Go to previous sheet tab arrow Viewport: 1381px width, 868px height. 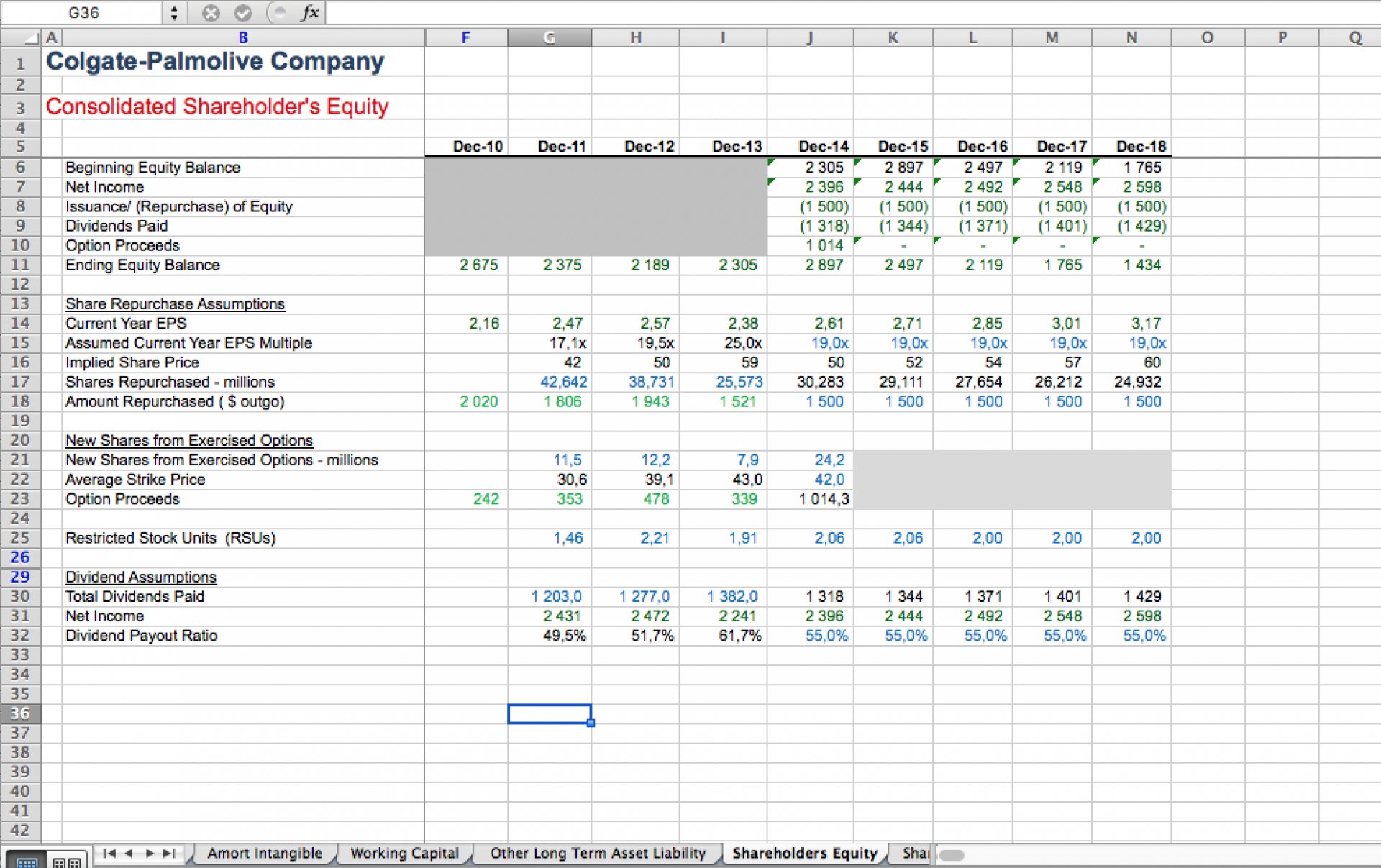[x=129, y=854]
